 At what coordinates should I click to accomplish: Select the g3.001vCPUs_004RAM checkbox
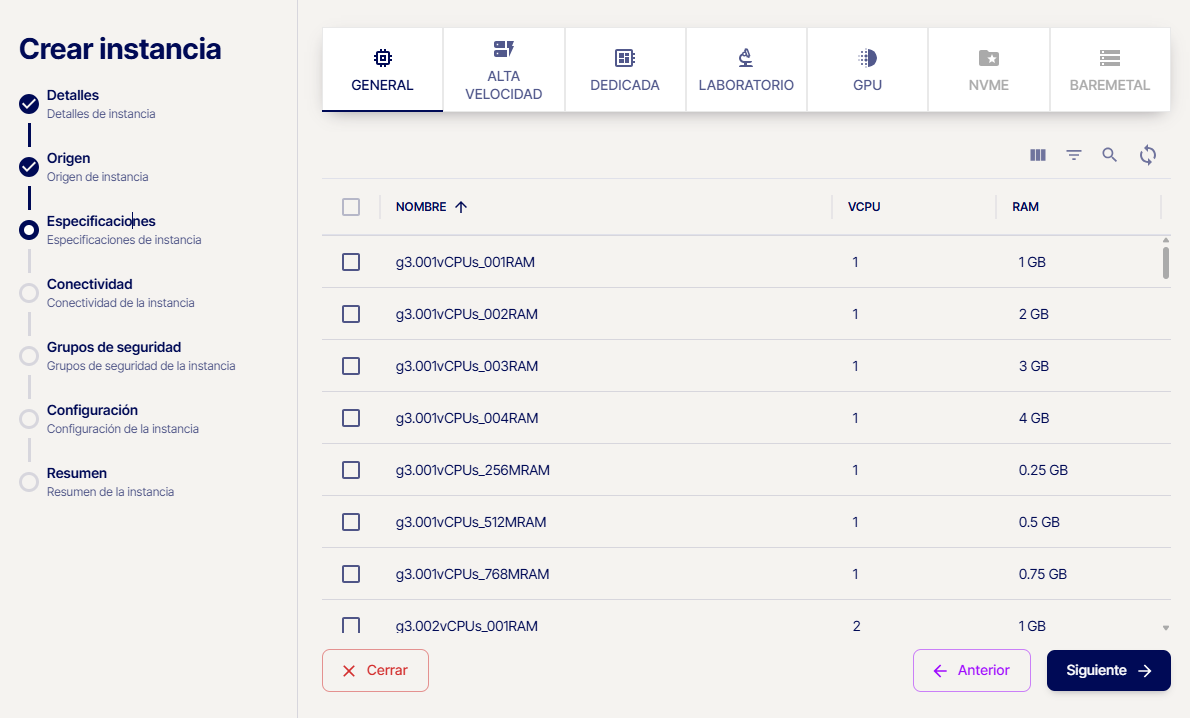(x=351, y=418)
